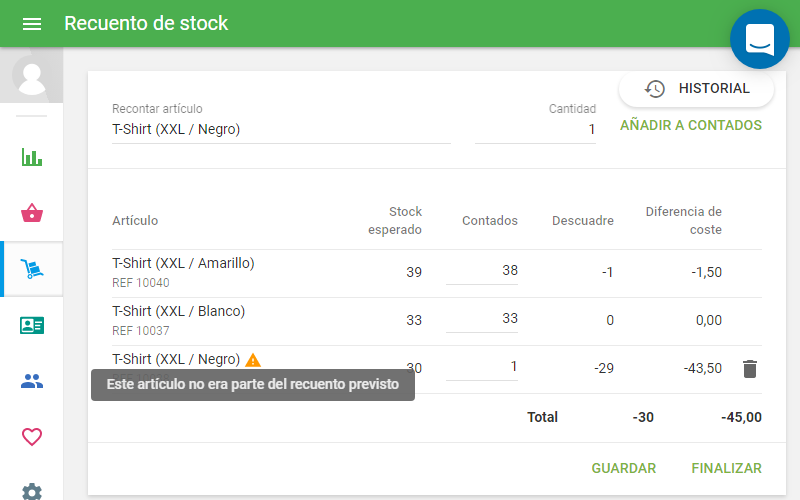Open the Historial count history
800x500 pixels.
coord(697,89)
